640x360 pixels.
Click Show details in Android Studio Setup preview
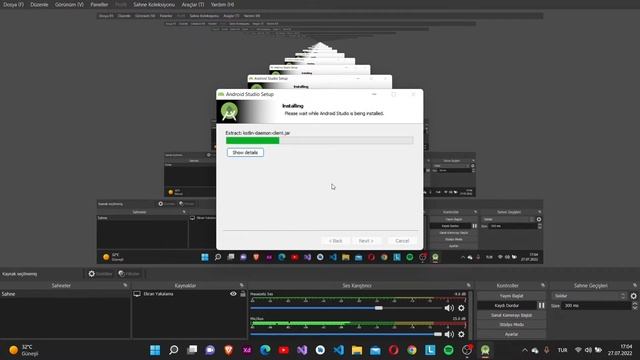click(245, 152)
